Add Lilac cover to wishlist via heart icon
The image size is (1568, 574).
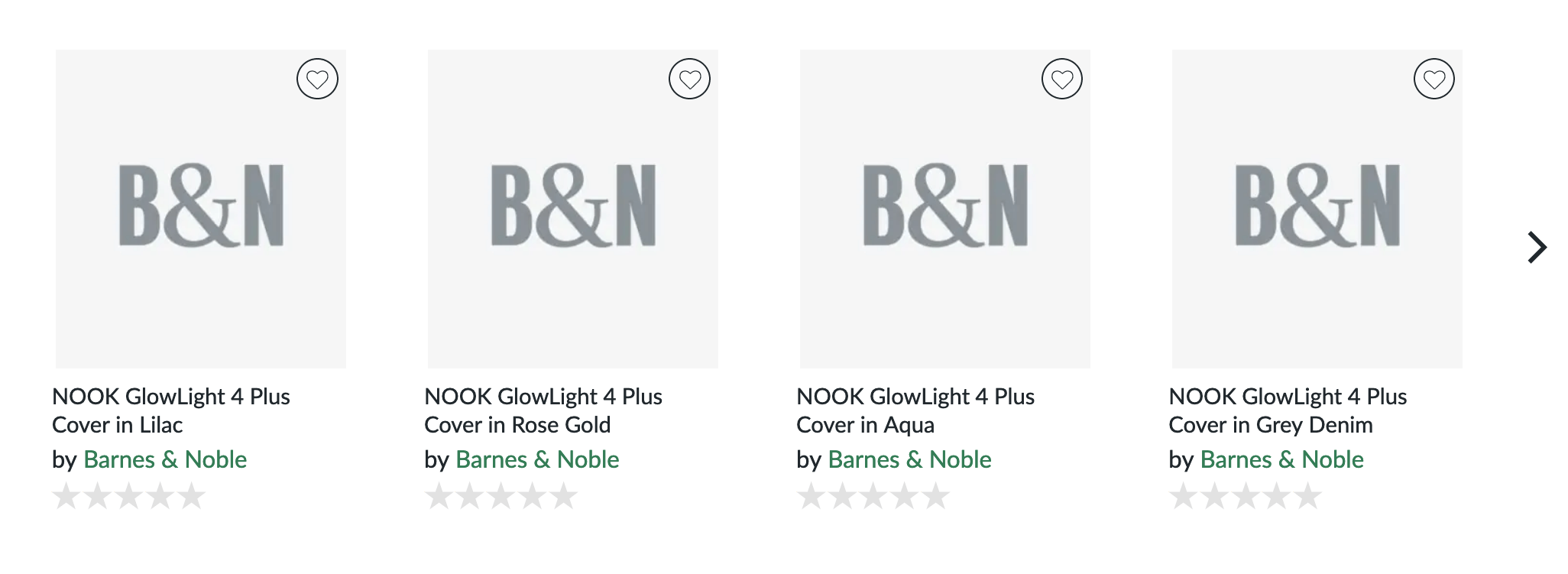[x=317, y=79]
